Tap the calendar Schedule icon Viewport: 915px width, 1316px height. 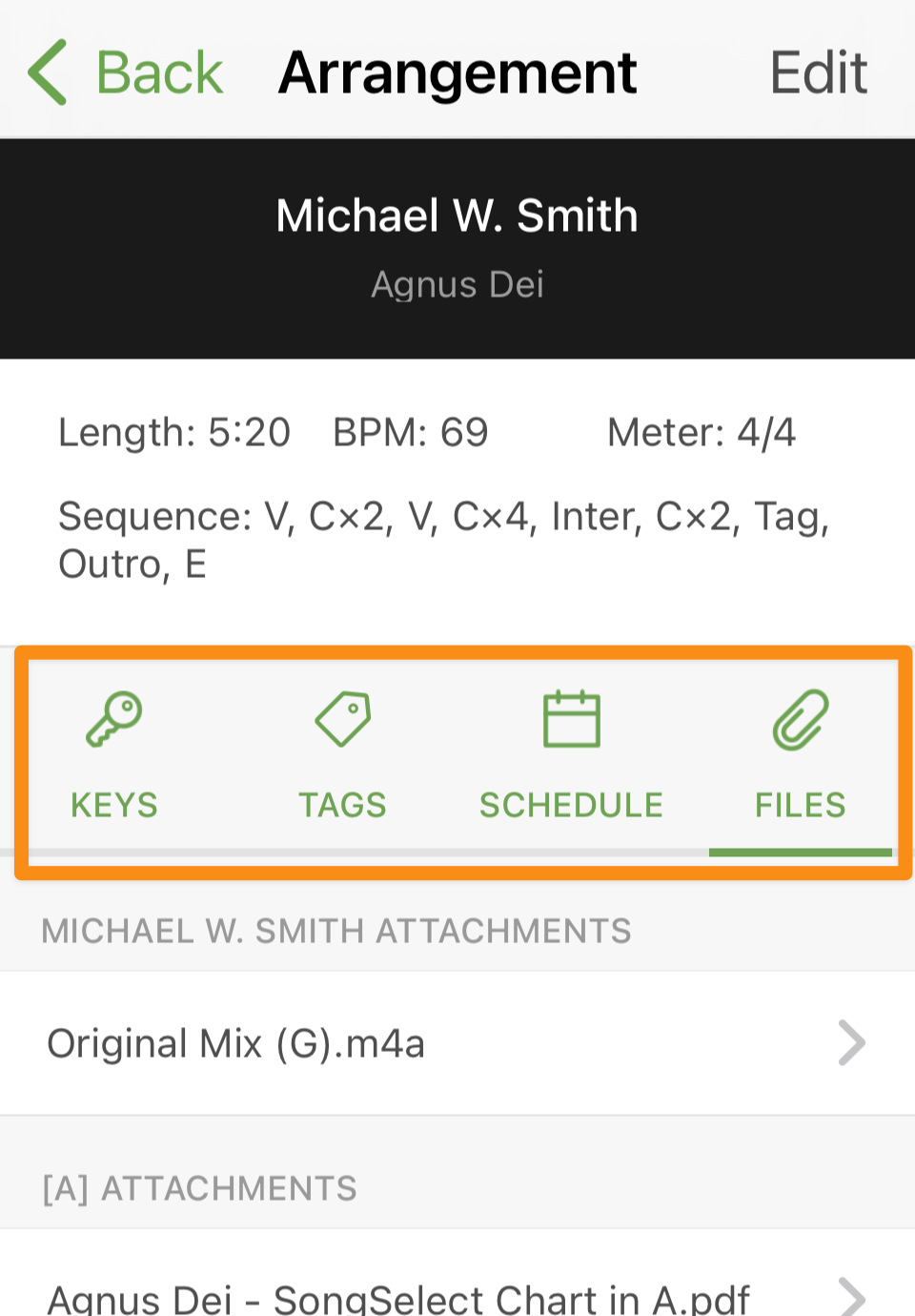click(x=572, y=719)
